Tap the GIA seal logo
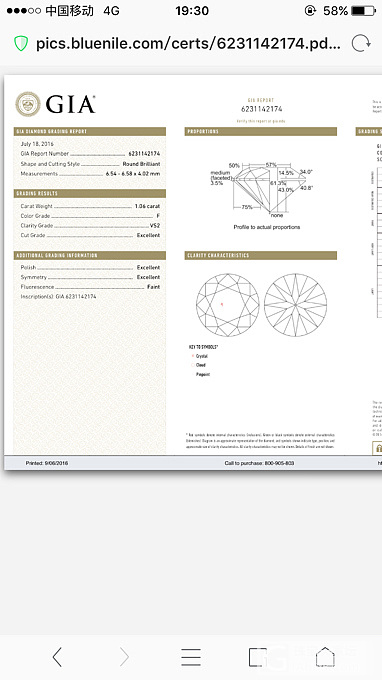The image size is (382, 680). coord(28,104)
